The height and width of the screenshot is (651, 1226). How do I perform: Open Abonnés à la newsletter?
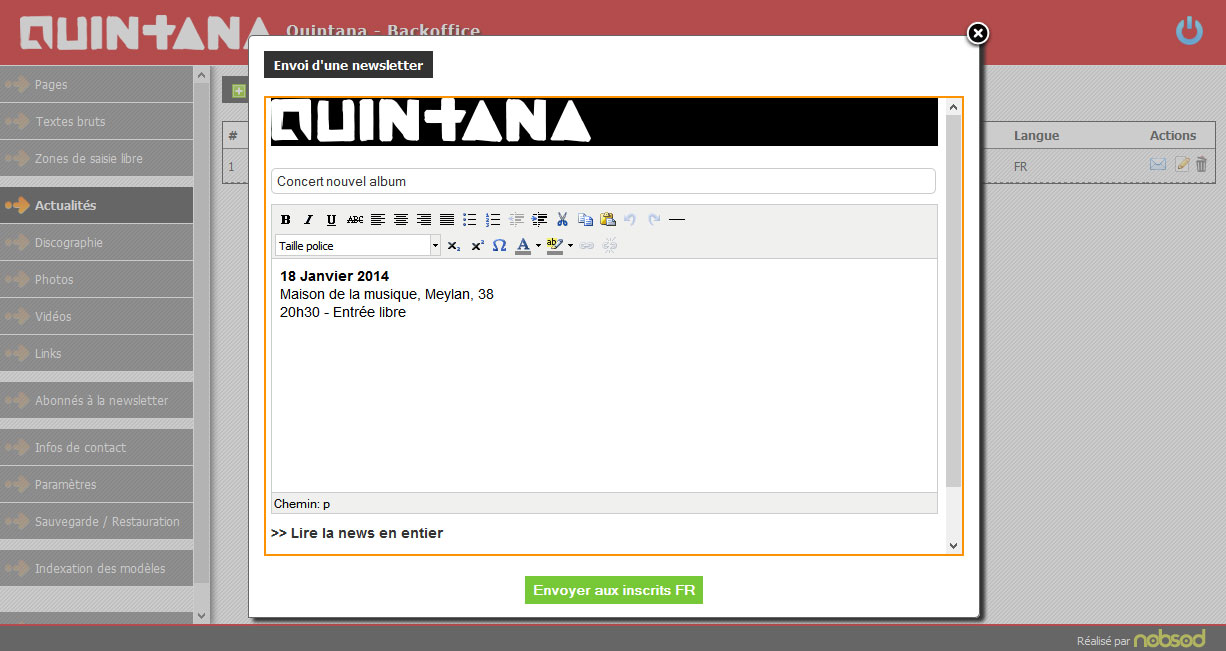[96, 400]
